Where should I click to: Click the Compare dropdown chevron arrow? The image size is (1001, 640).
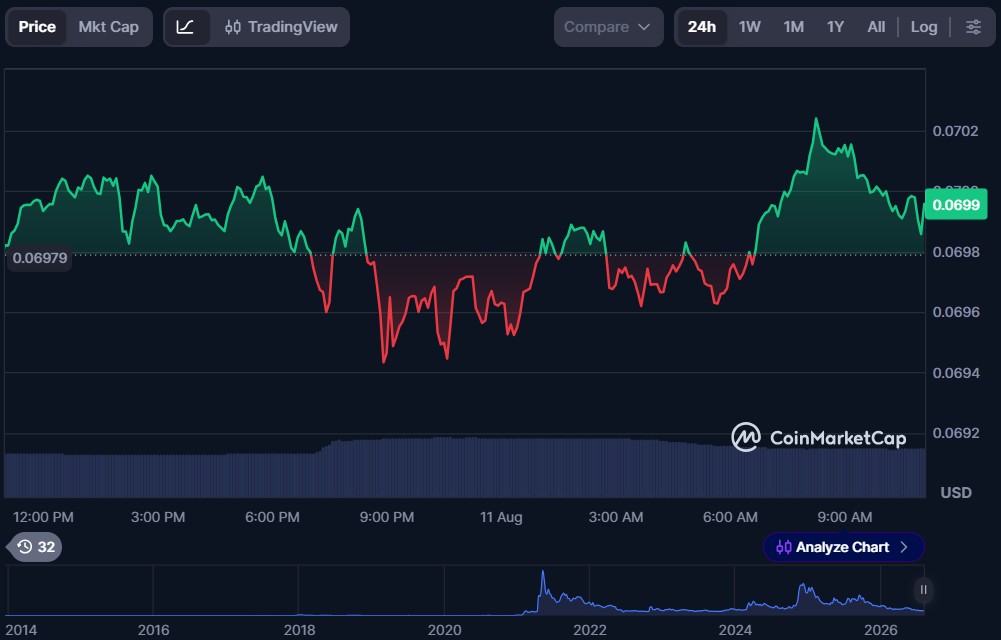coord(644,27)
